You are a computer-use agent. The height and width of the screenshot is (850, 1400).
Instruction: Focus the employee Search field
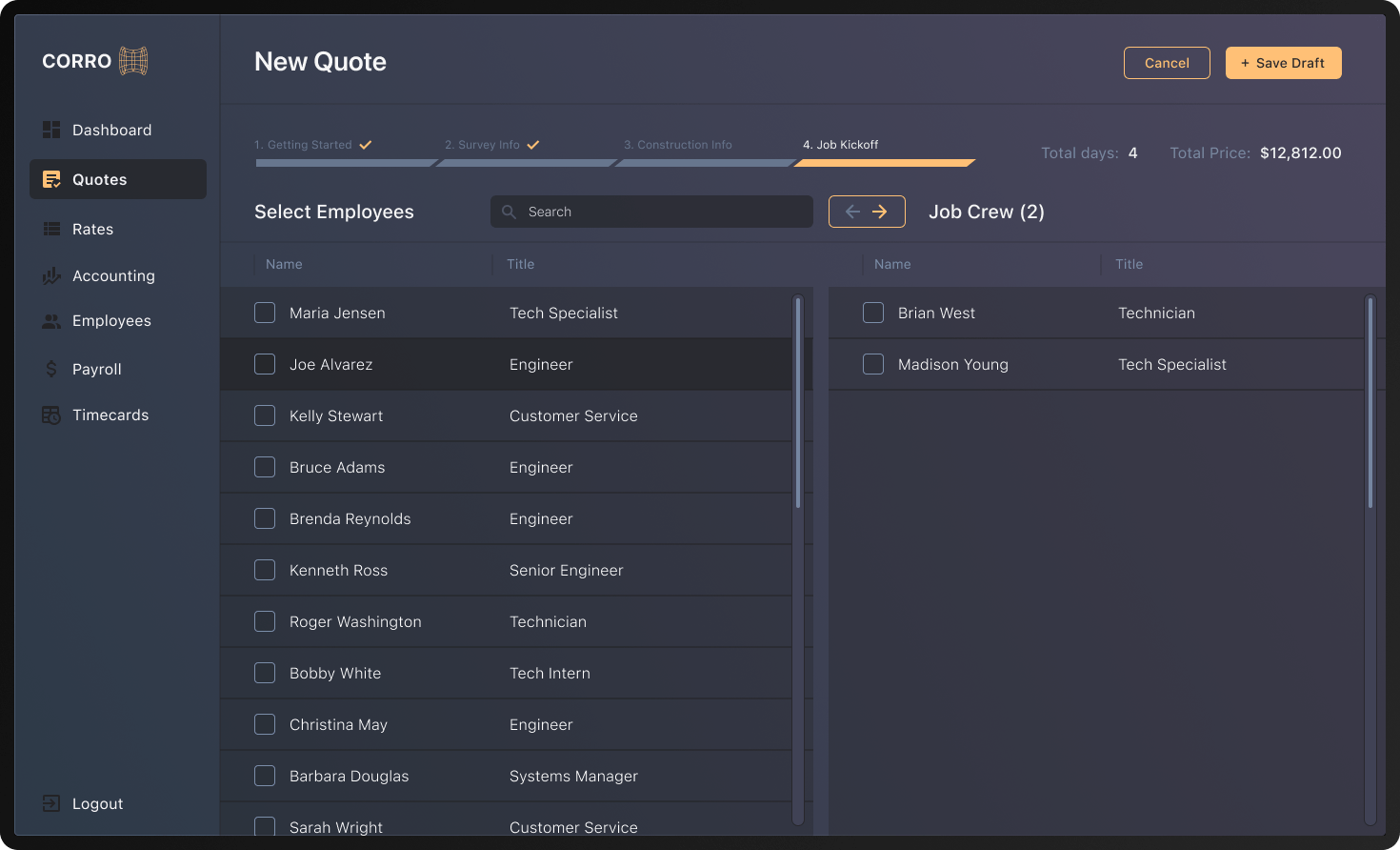pos(651,212)
